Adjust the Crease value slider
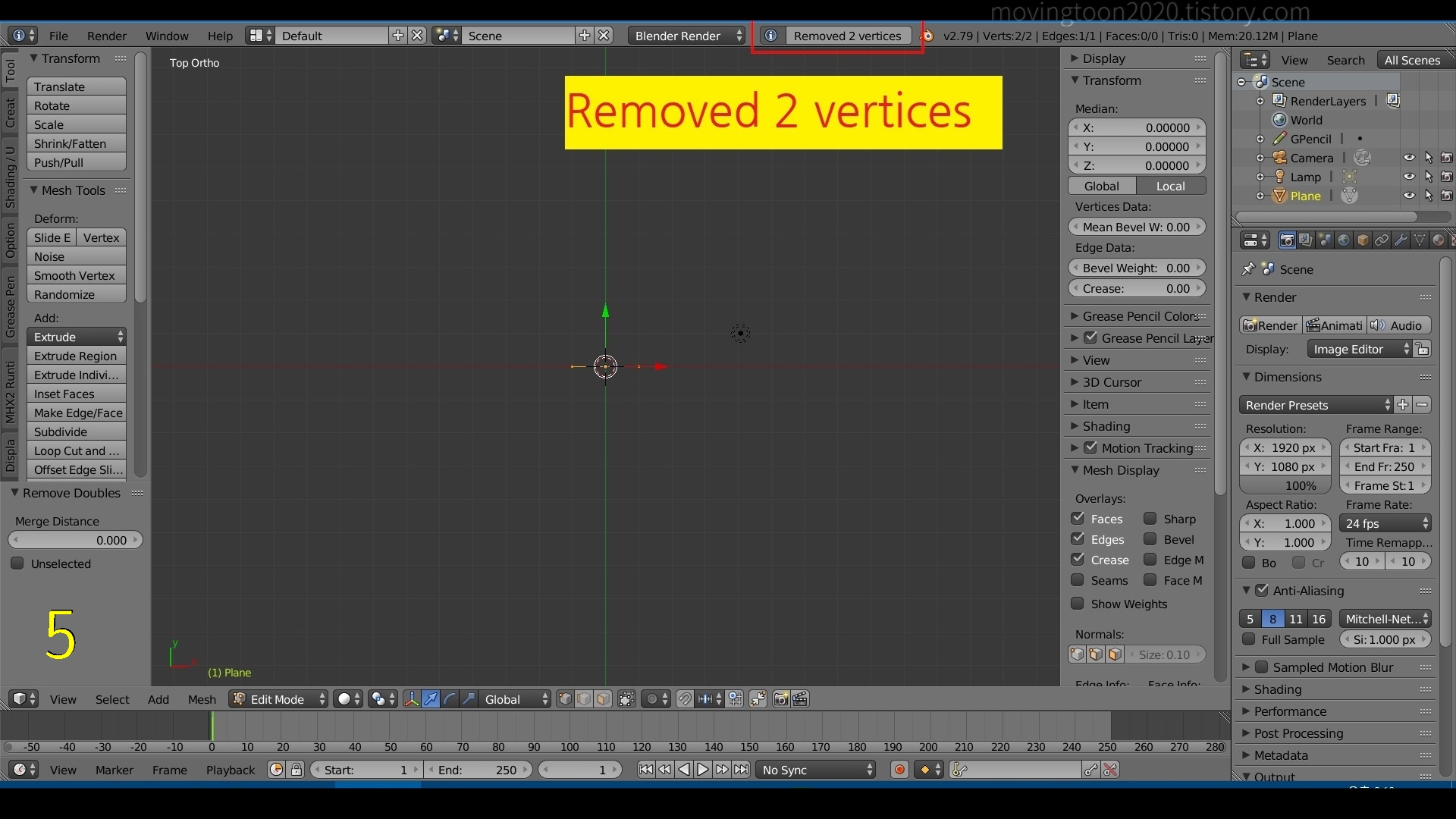This screenshot has height=819, width=1456. point(1137,288)
